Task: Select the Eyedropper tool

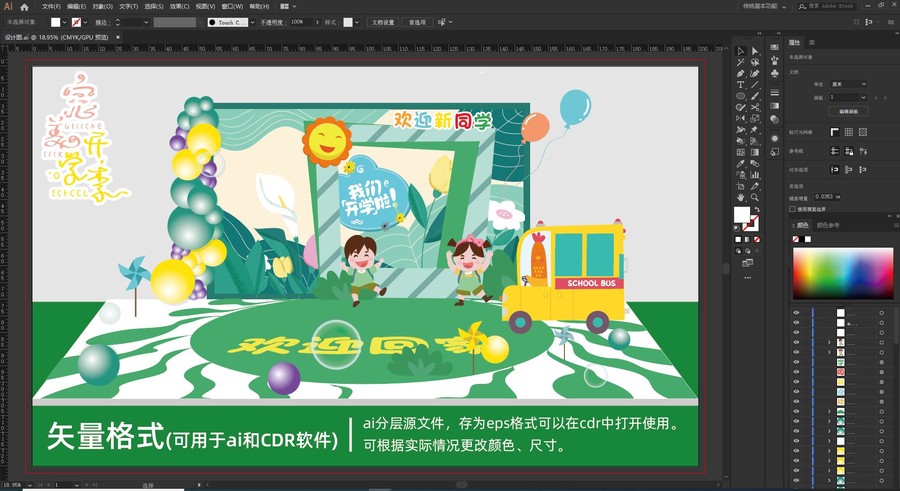Action: 740,163
